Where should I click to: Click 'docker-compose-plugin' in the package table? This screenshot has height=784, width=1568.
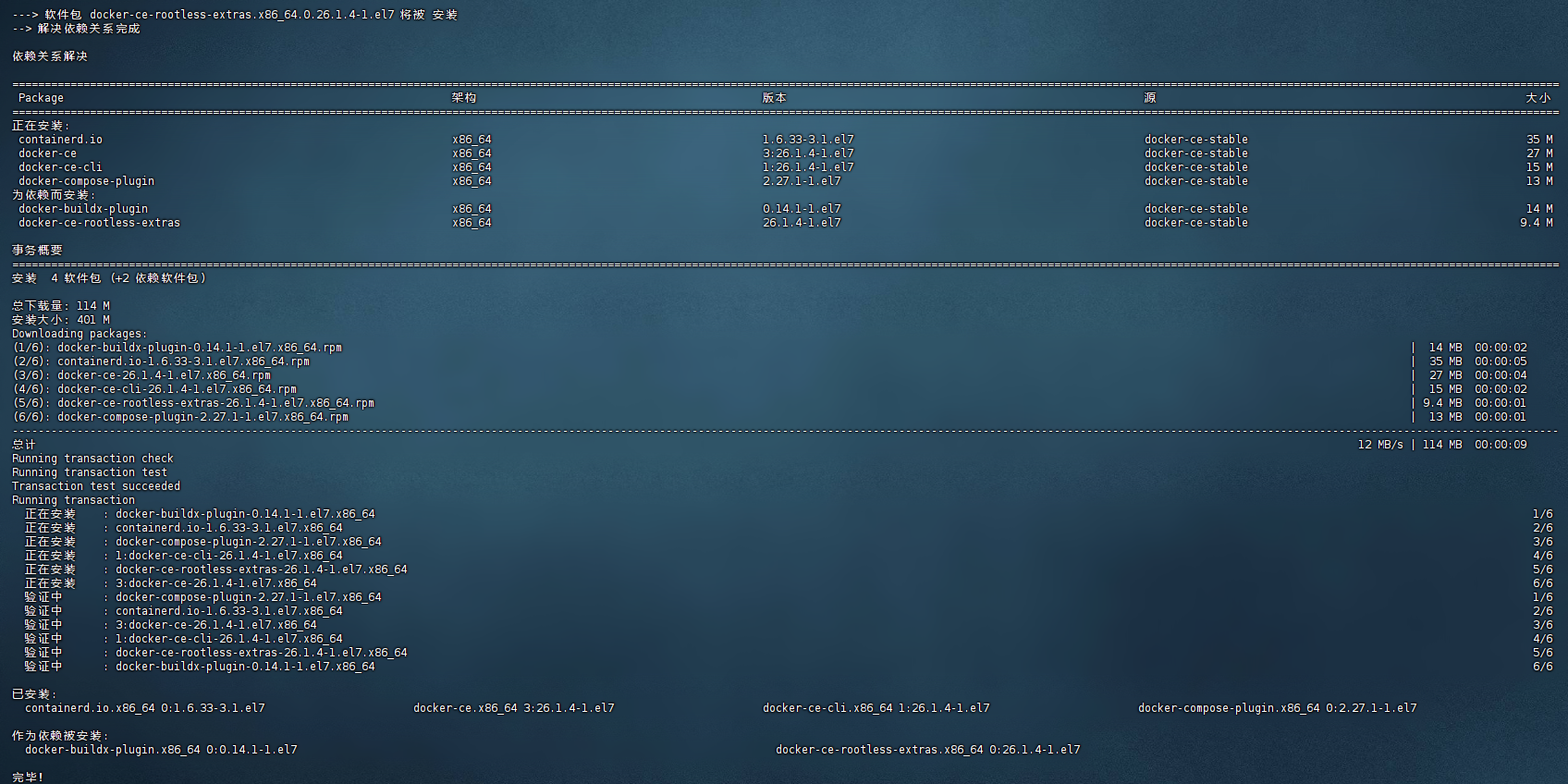click(x=86, y=181)
